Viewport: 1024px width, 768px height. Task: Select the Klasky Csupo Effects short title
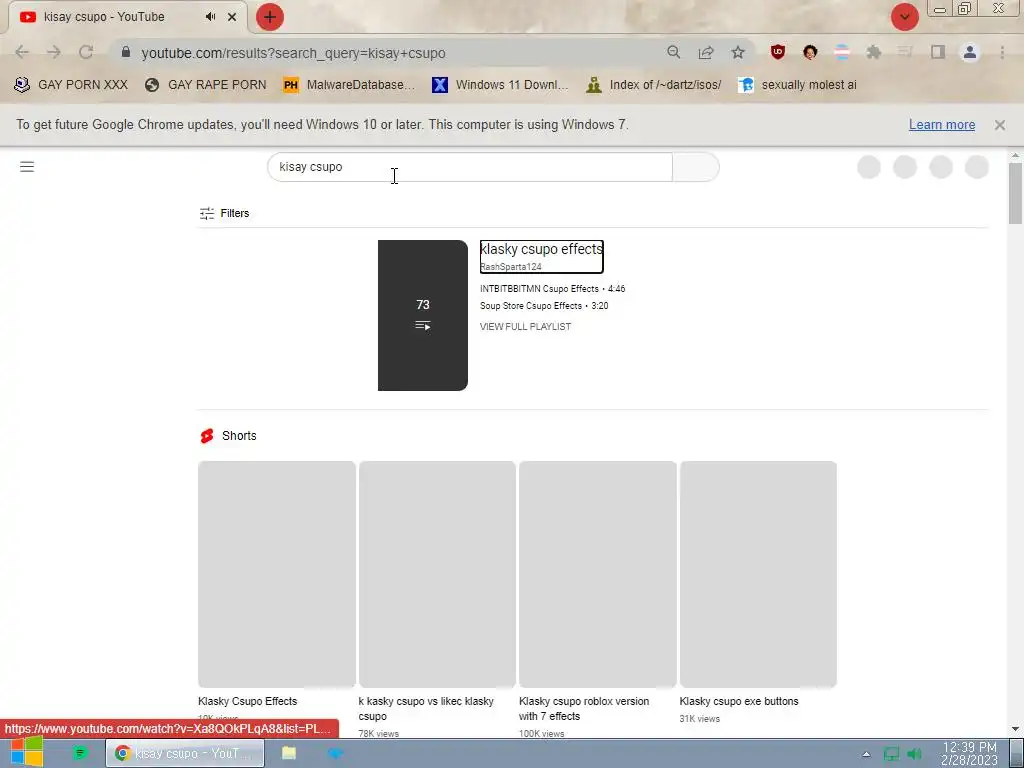point(248,701)
